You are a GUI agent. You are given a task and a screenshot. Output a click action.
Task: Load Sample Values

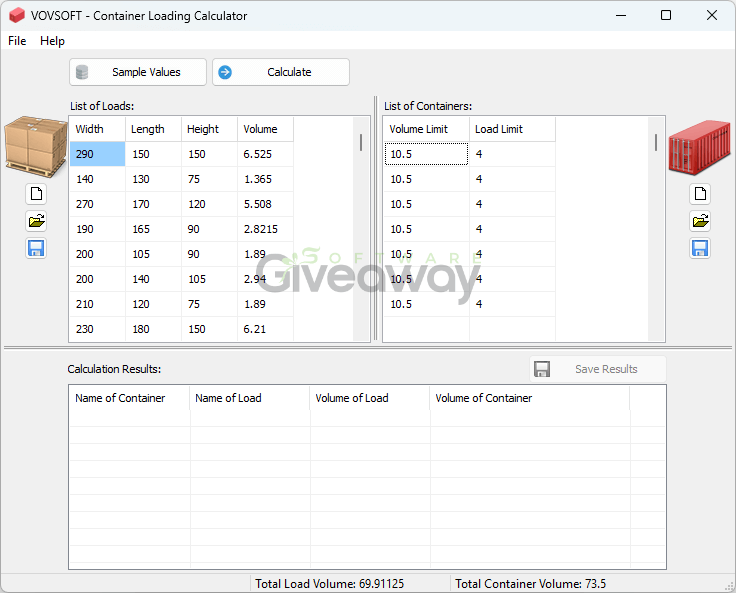pyautogui.click(x=138, y=72)
